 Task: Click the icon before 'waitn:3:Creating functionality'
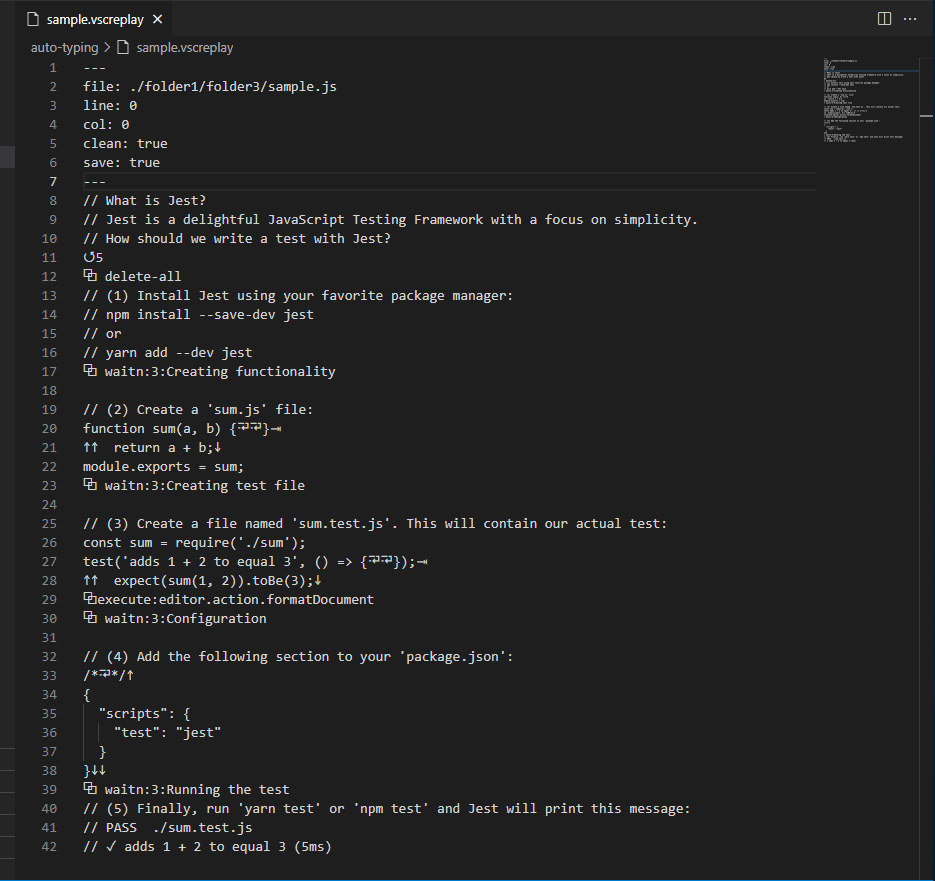click(90, 370)
